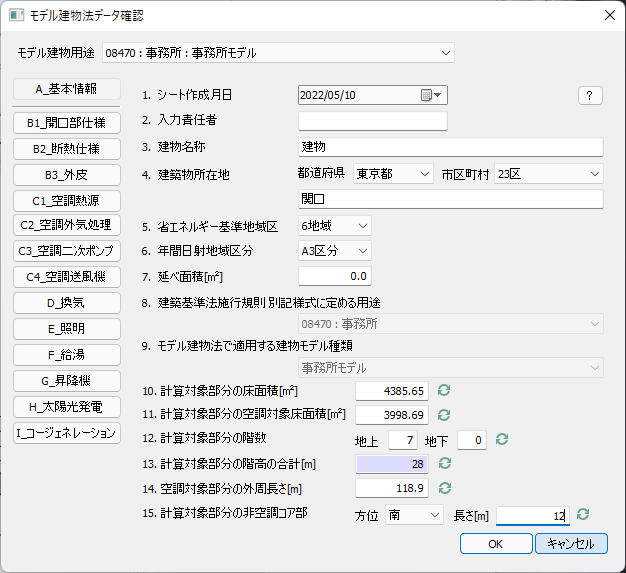
Task: Switch to the B1_開口部仕様 tab
Action: click(x=67, y=123)
